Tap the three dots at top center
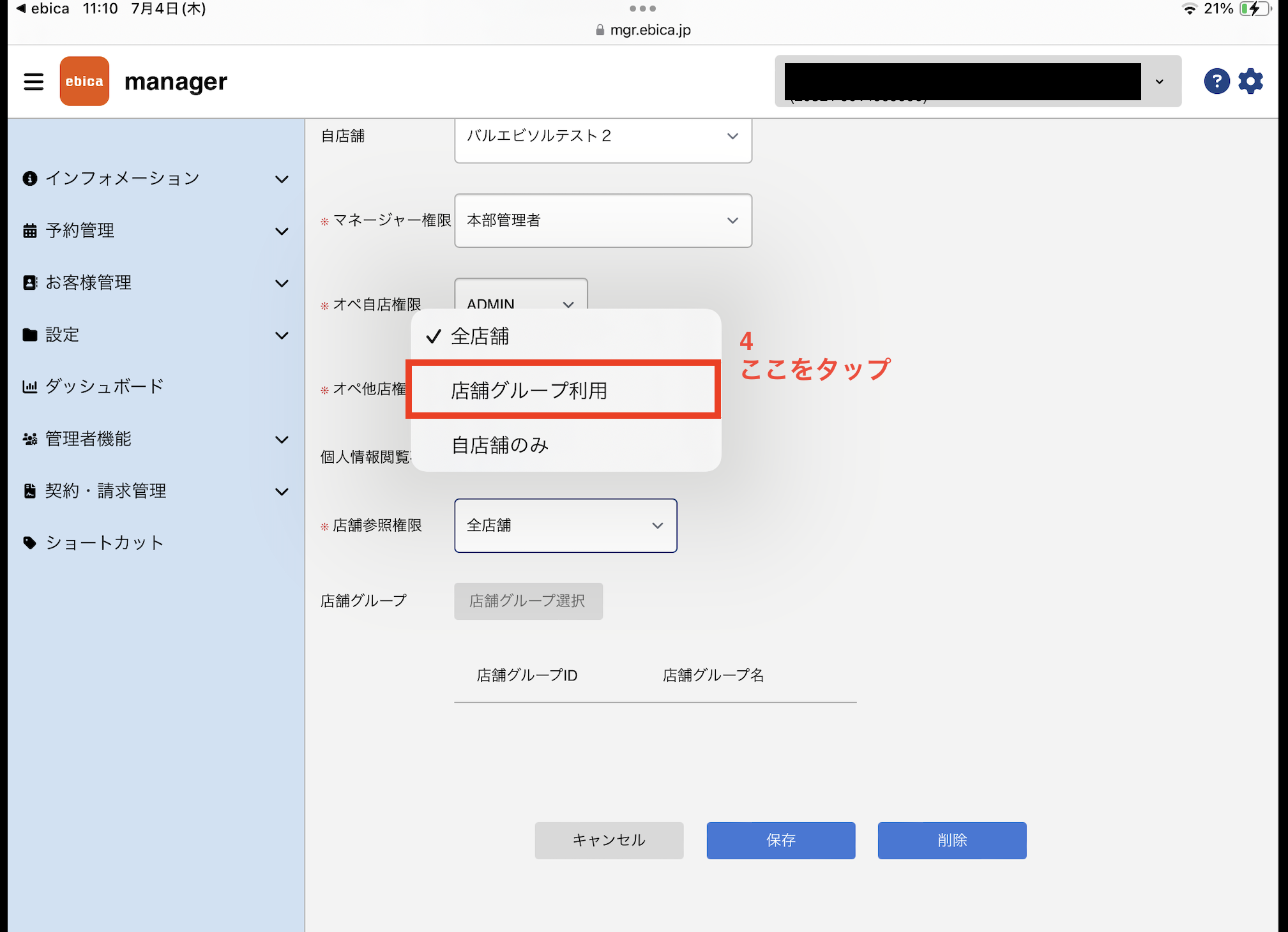The image size is (1288, 932). [x=642, y=8]
